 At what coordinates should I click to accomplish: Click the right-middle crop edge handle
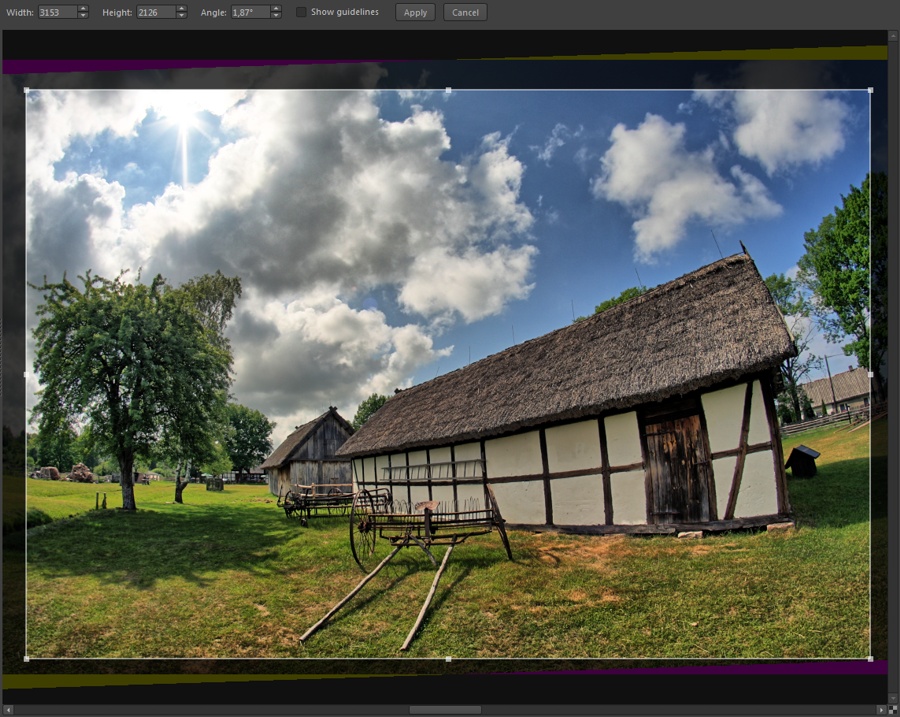[871, 374]
